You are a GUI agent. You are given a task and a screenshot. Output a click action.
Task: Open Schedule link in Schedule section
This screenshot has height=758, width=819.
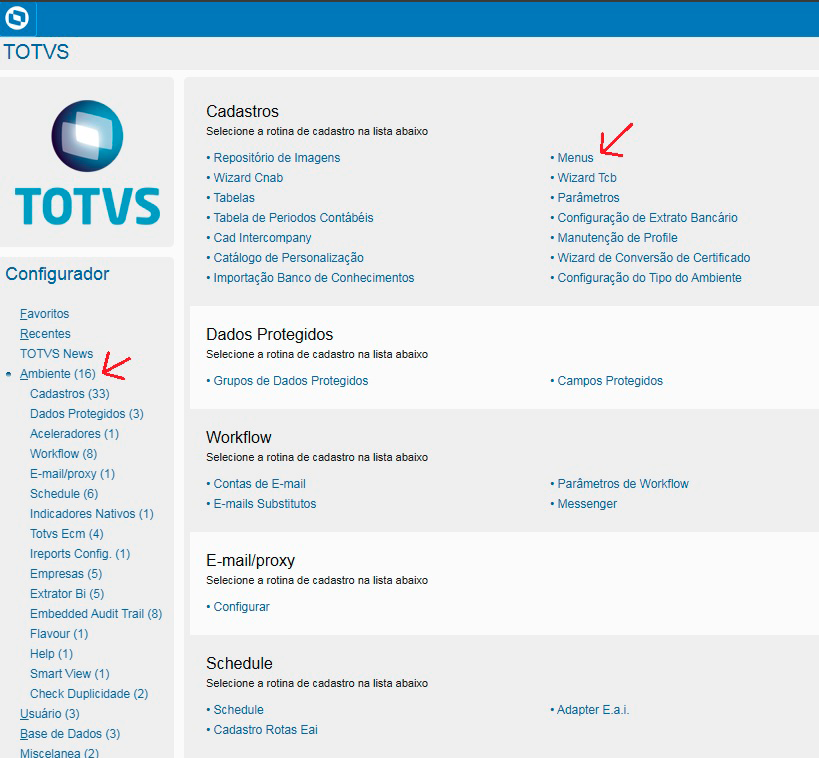point(239,710)
